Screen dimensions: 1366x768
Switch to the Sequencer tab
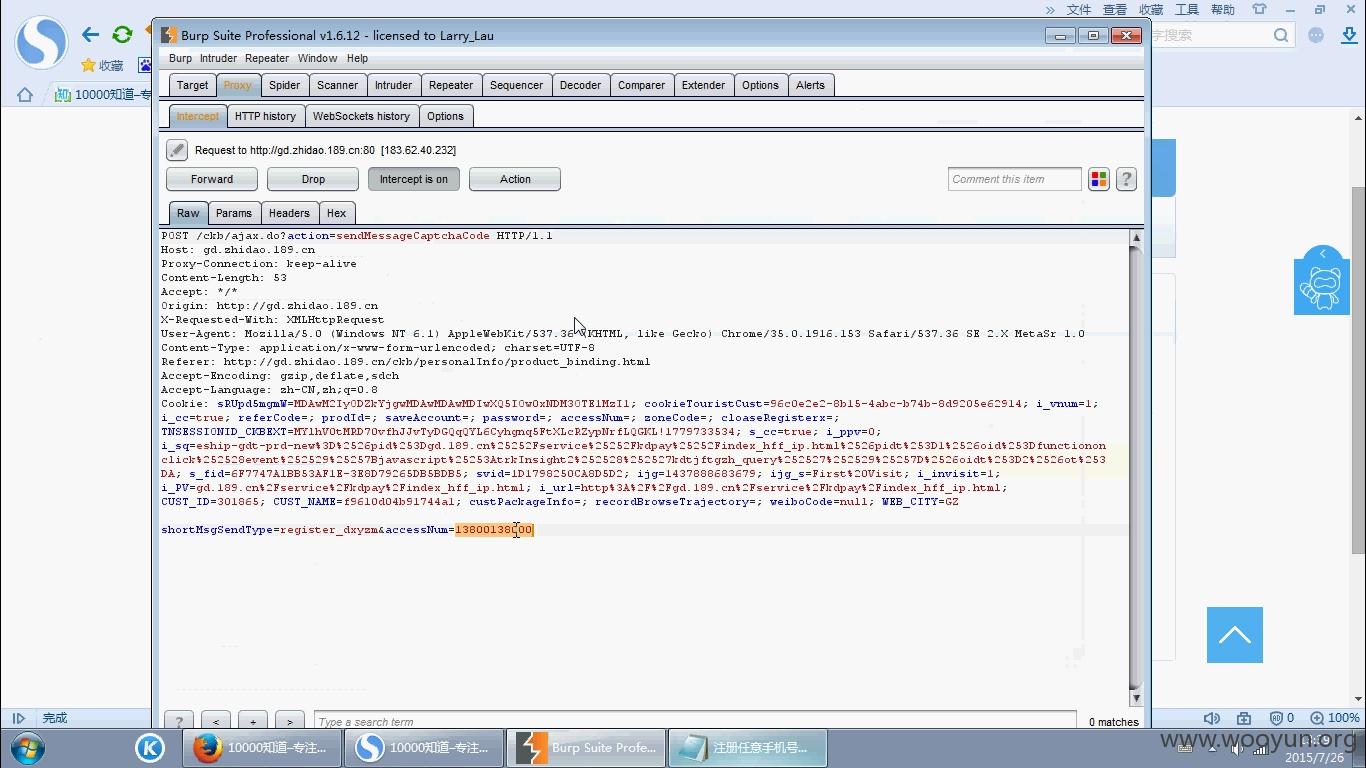pyautogui.click(x=516, y=85)
